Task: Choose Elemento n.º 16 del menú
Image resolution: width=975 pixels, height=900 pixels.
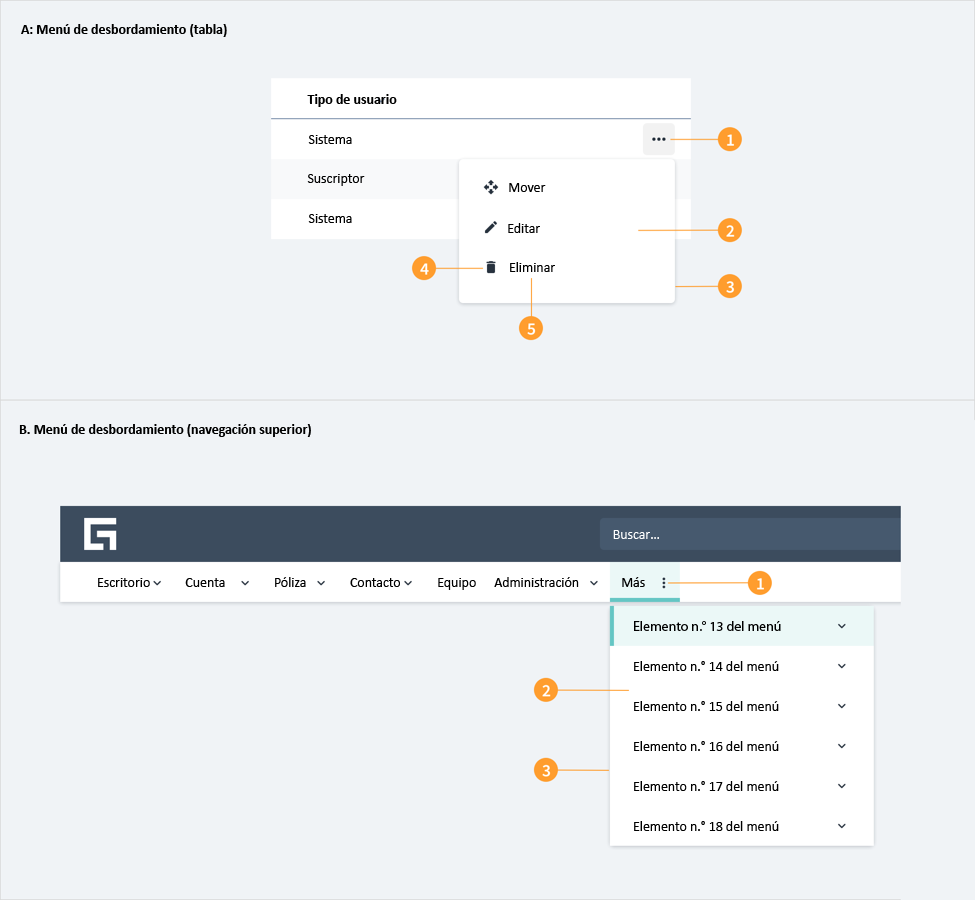Action: tap(742, 746)
